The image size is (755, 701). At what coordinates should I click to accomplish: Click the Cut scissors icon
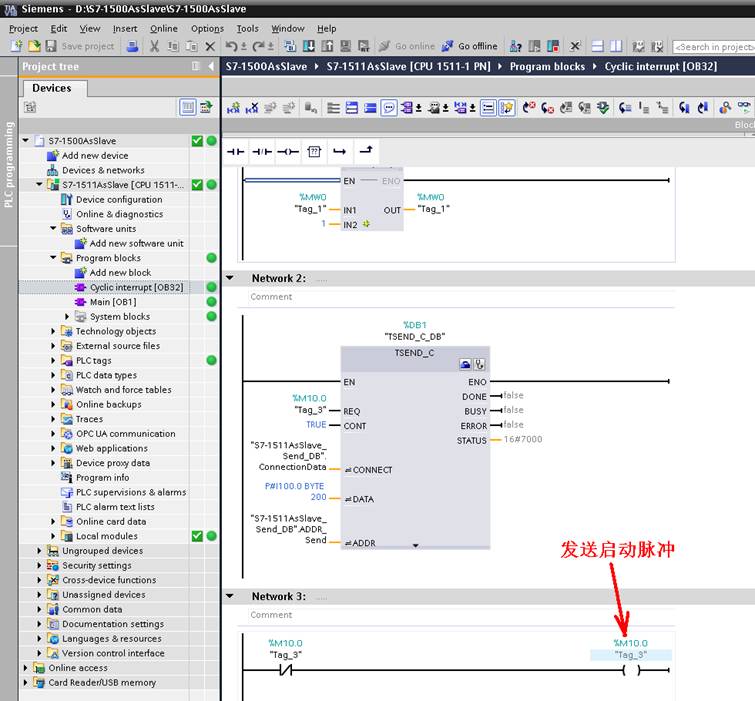coord(154,46)
